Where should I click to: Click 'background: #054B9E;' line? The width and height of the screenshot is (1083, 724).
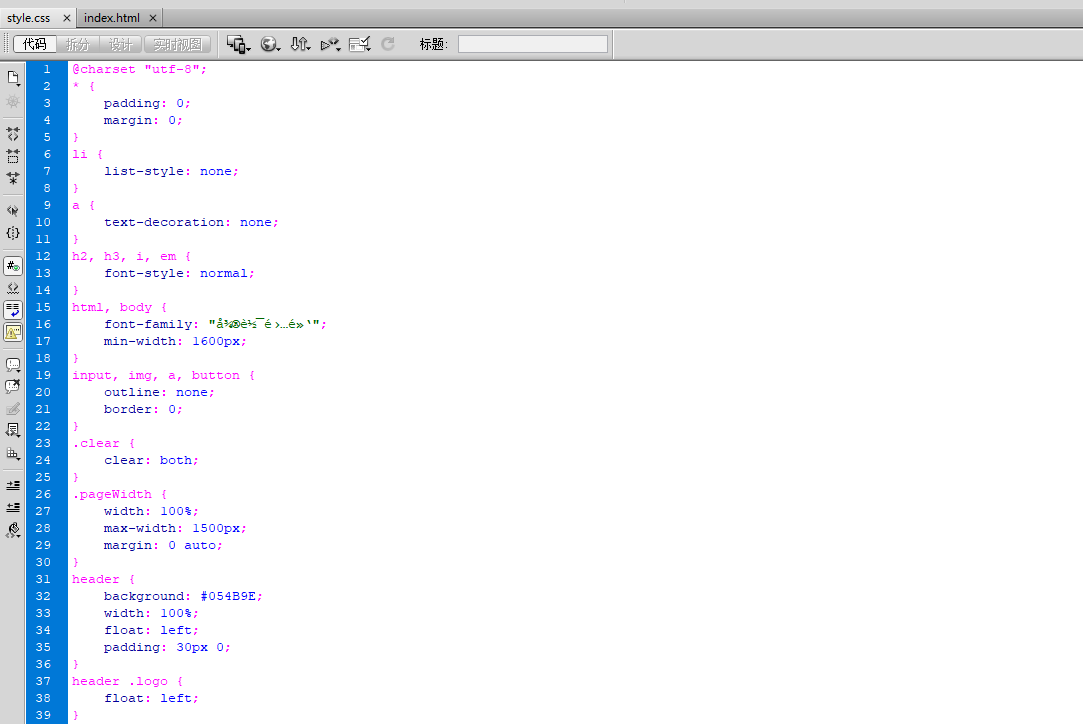click(183, 596)
